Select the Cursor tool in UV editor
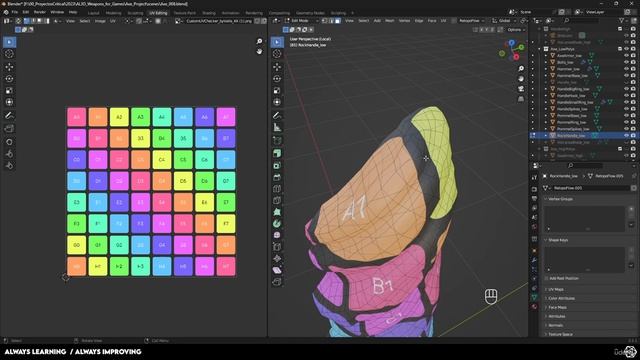Image resolution: width=640 pixels, height=360 pixels. [x=9, y=54]
